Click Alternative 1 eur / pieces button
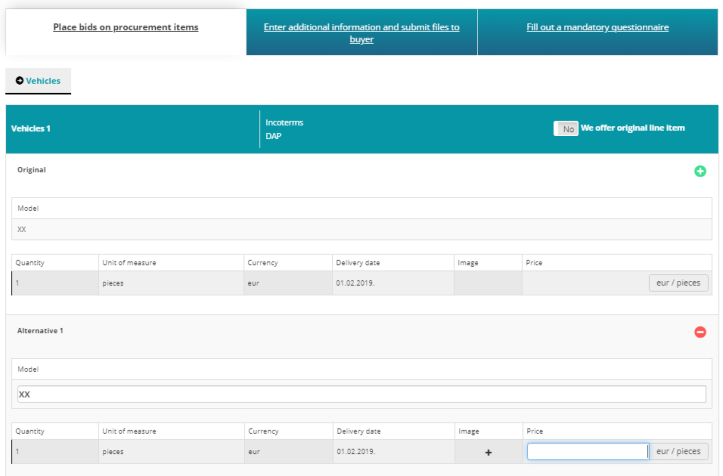Image resolution: width=723 pixels, height=476 pixels. [678, 451]
